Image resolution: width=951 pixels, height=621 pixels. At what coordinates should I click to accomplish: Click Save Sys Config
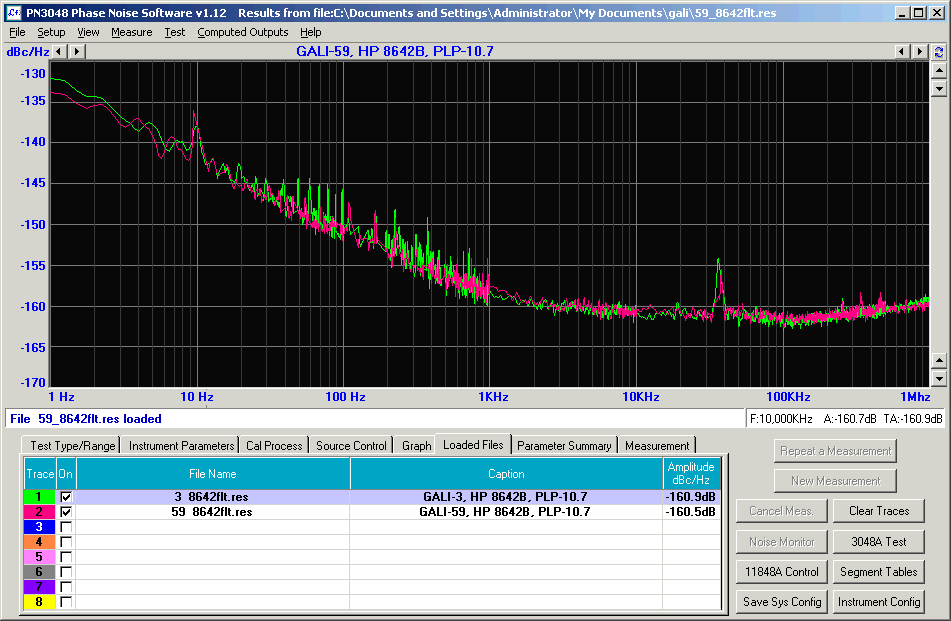coord(782,602)
